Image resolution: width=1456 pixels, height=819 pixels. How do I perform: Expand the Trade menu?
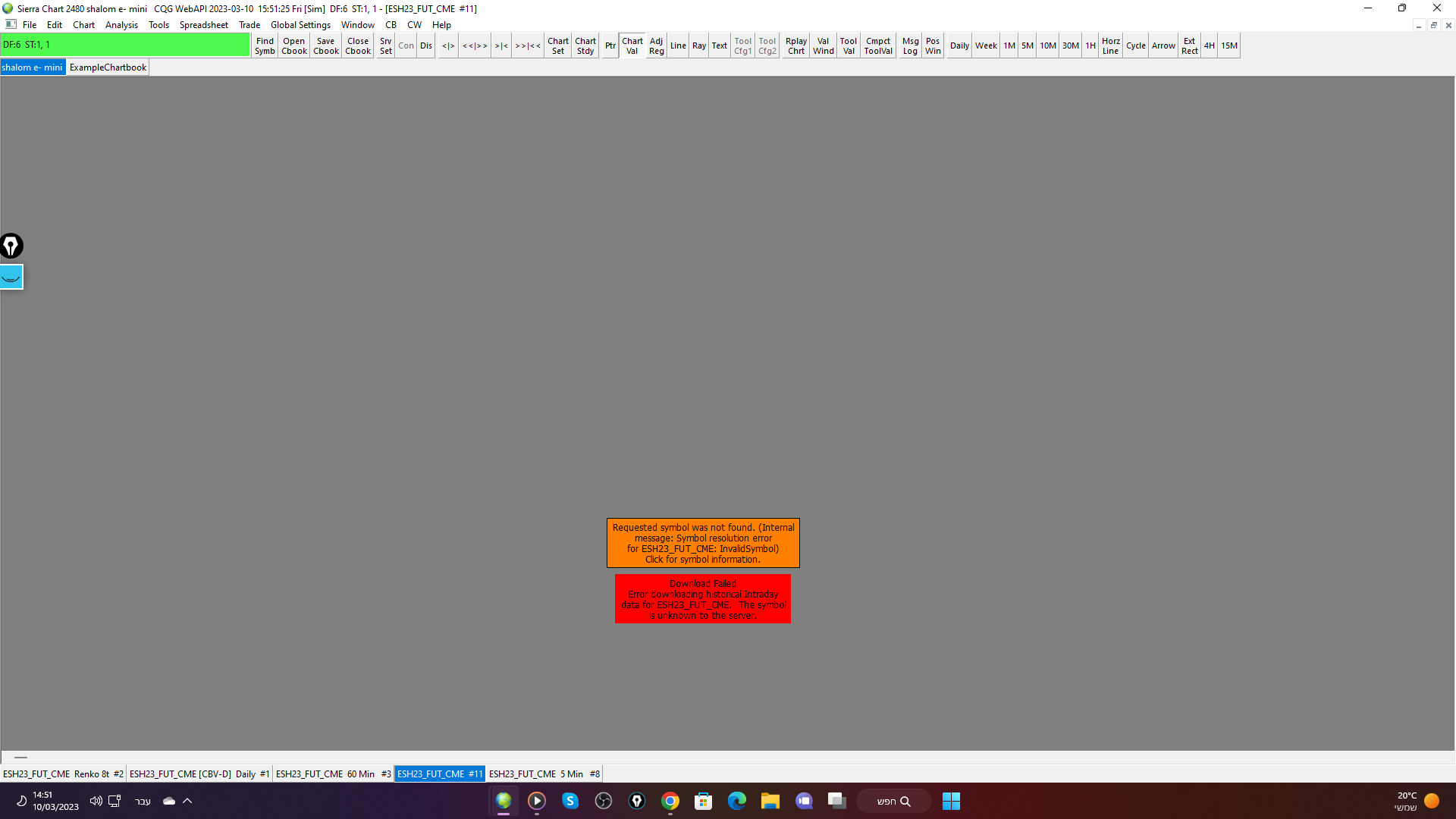249,25
